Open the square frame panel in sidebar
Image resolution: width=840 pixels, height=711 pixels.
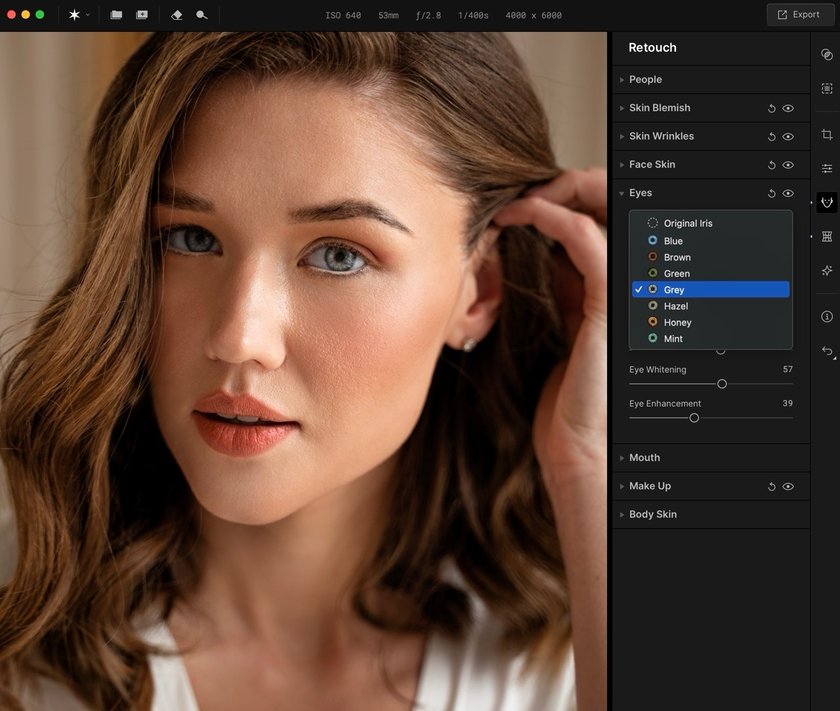(x=827, y=88)
